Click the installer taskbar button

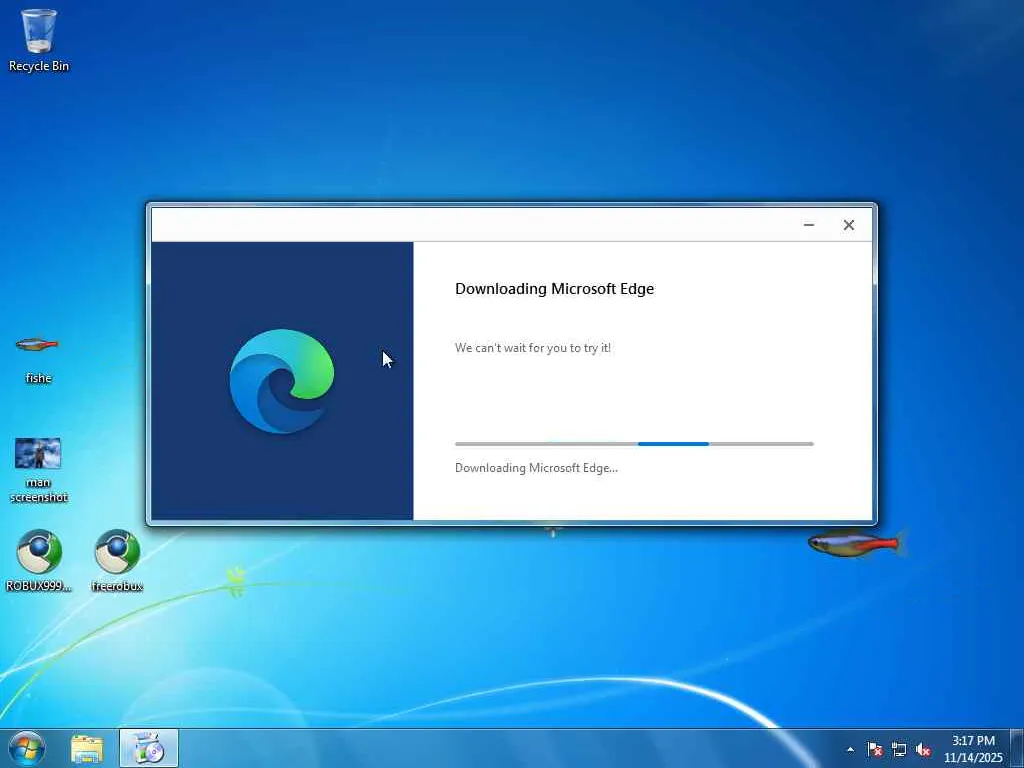pos(148,748)
